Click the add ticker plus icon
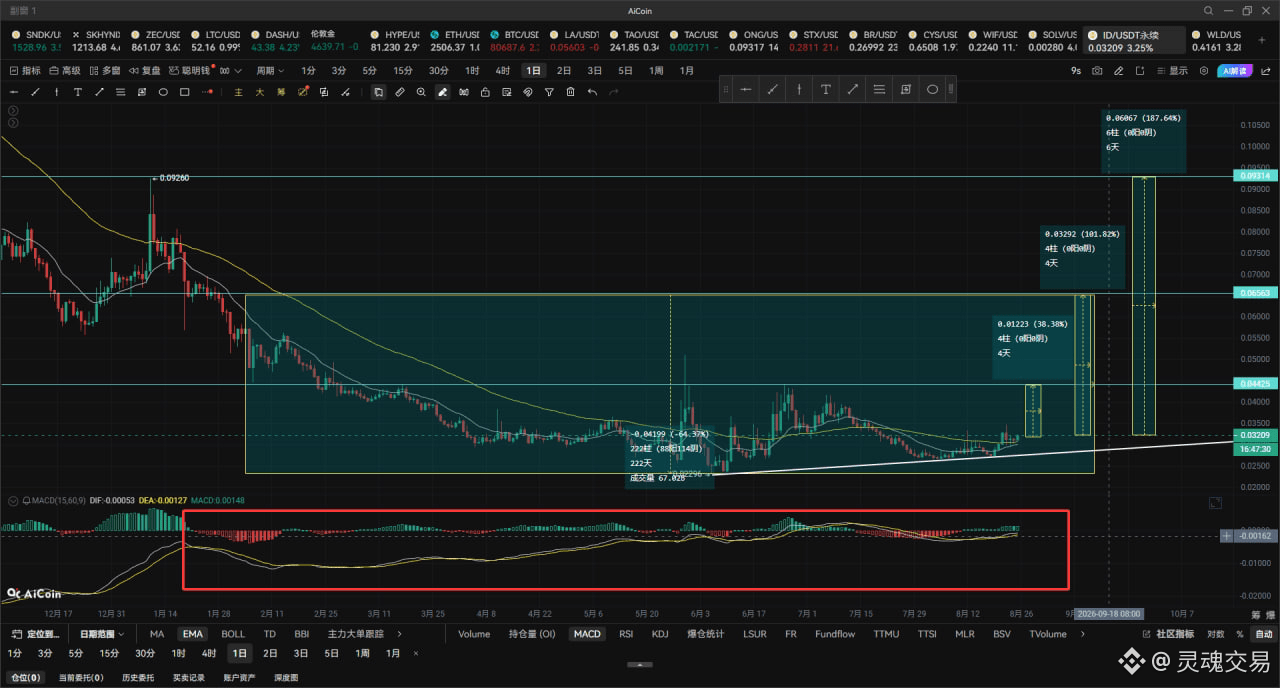 [1262, 40]
